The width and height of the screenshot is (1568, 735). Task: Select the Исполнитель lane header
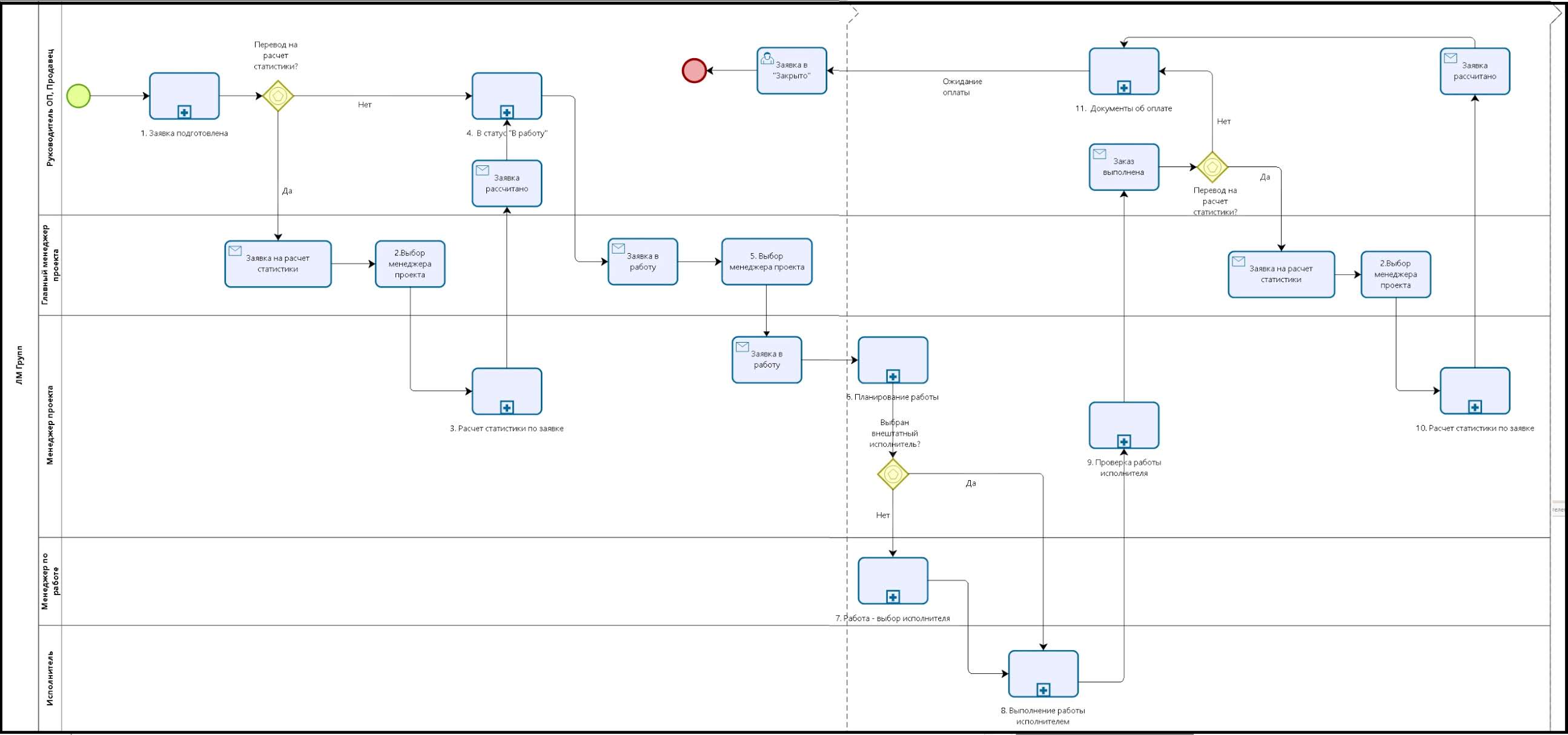pyautogui.click(x=50, y=679)
